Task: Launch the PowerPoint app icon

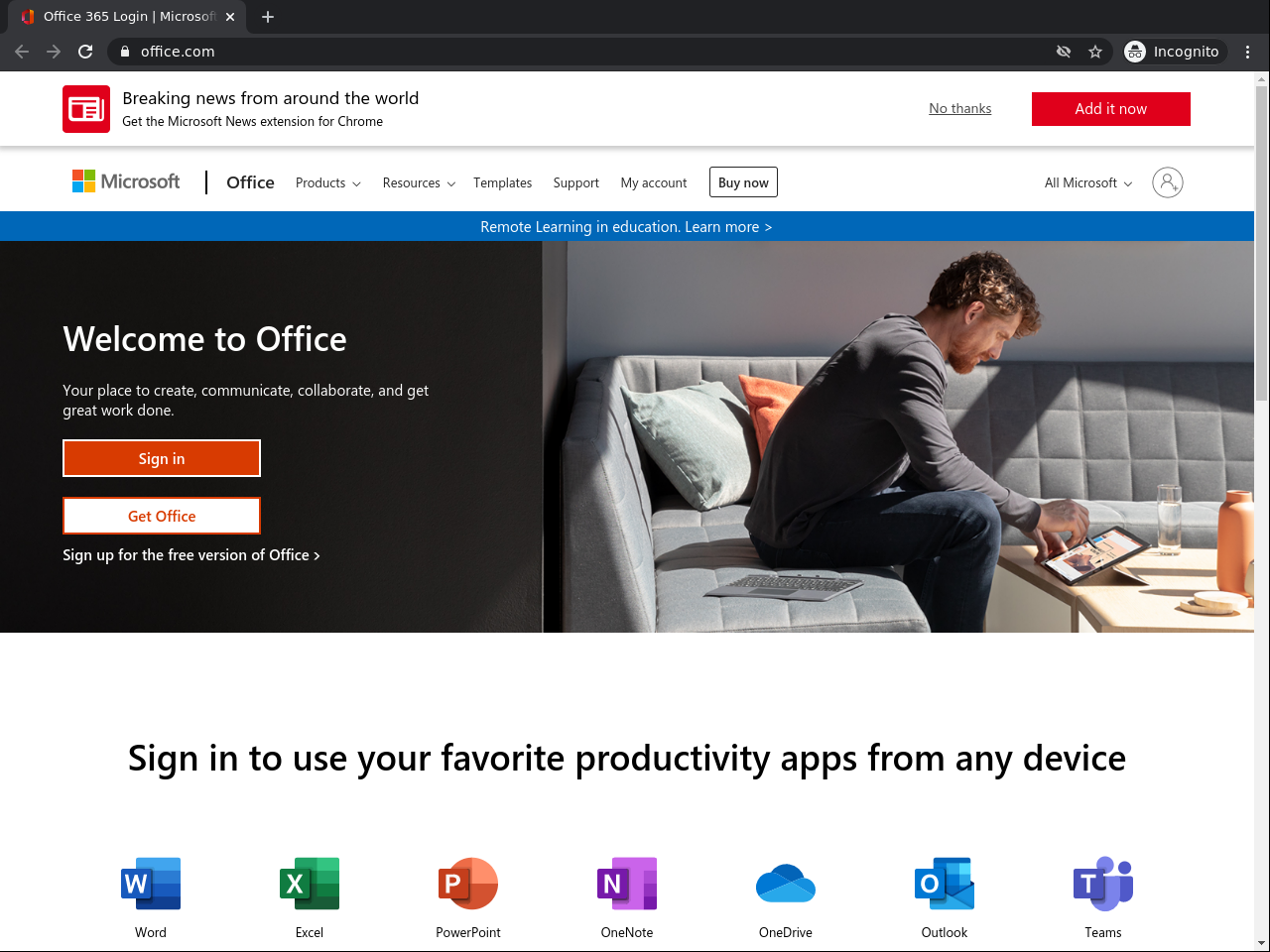Action: click(x=468, y=884)
